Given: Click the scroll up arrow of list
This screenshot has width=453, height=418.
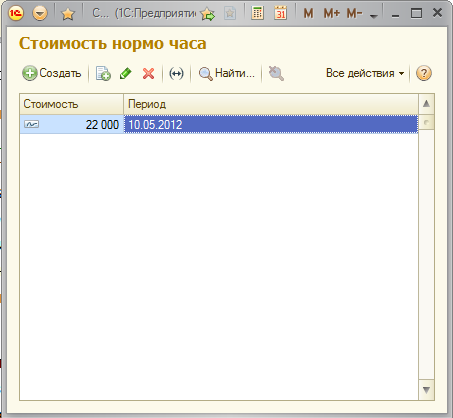Looking at the screenshot, I should click(x=426, y=104).
